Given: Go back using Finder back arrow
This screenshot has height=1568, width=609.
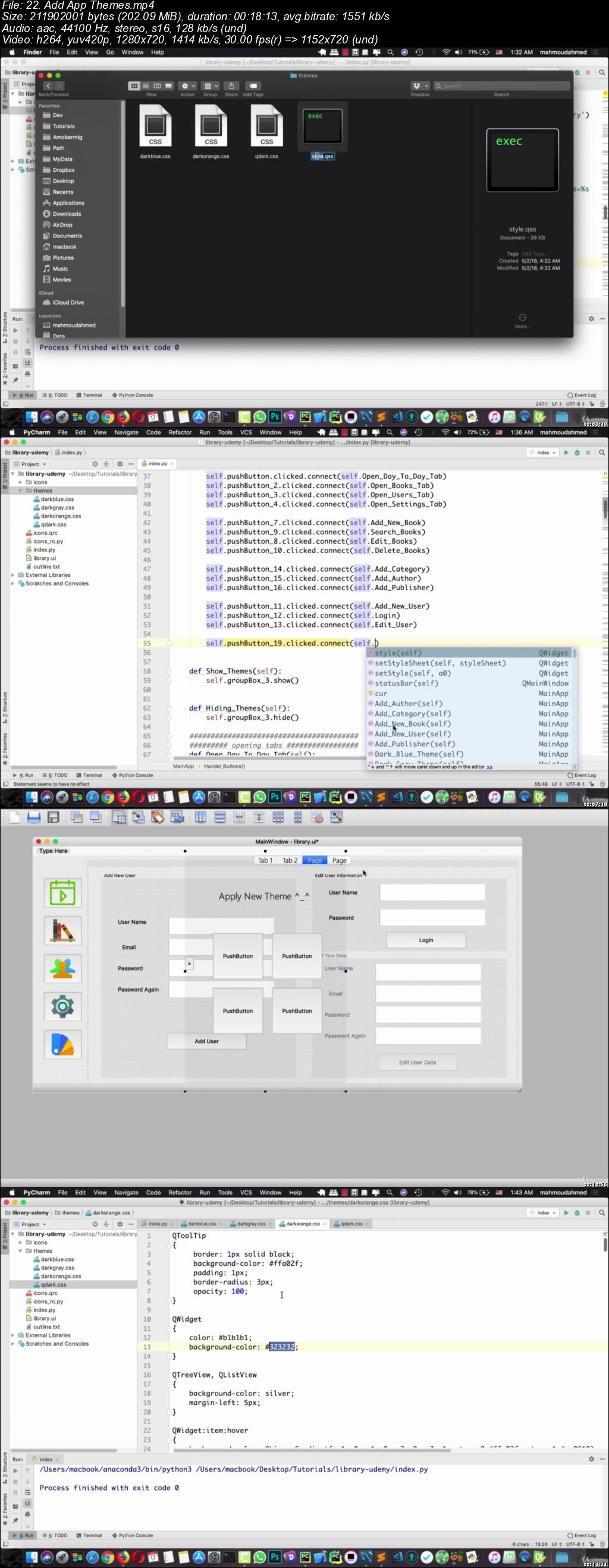Looking at the screenshot, I should (x=48, y=86).
